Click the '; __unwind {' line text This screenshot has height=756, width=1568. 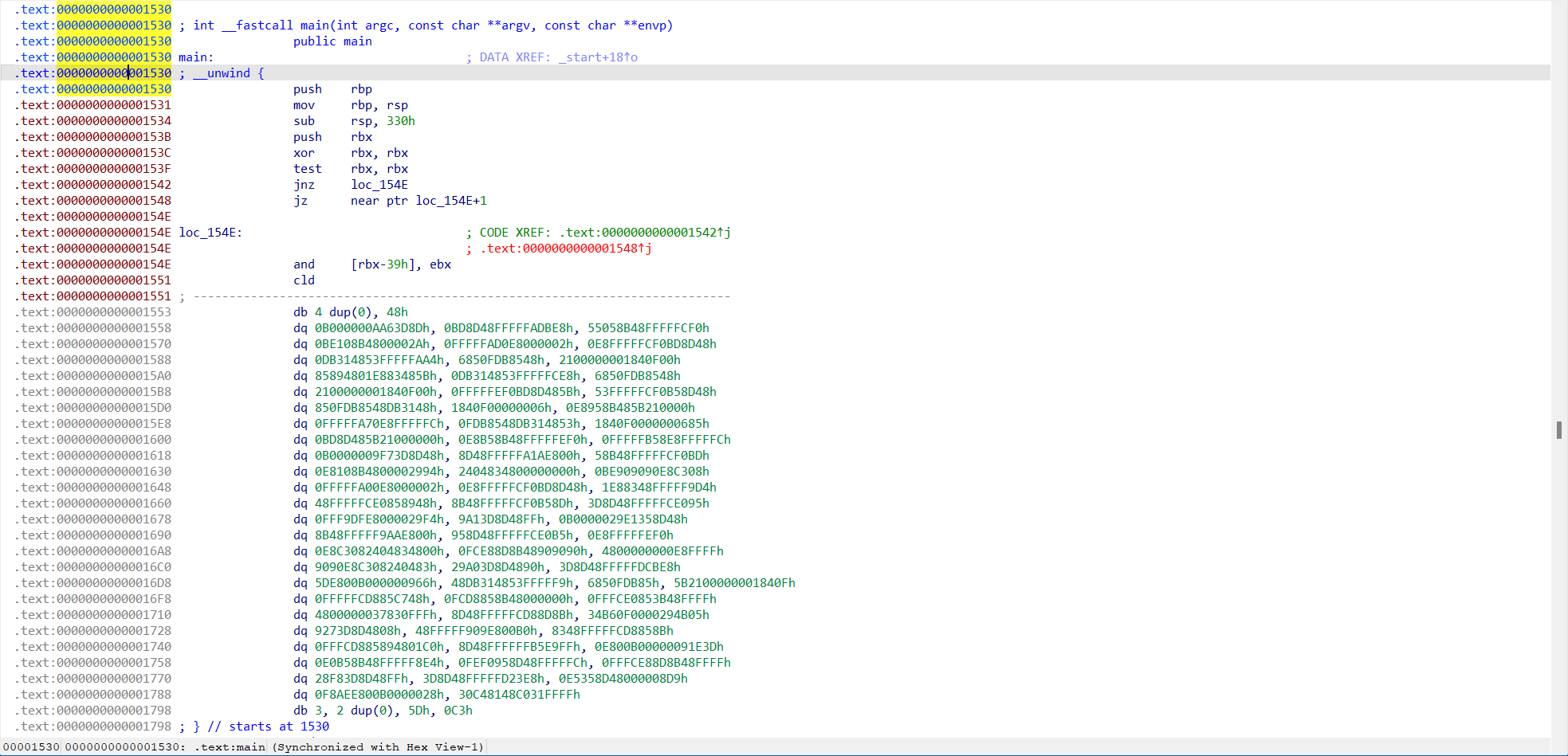pos(222,73)
